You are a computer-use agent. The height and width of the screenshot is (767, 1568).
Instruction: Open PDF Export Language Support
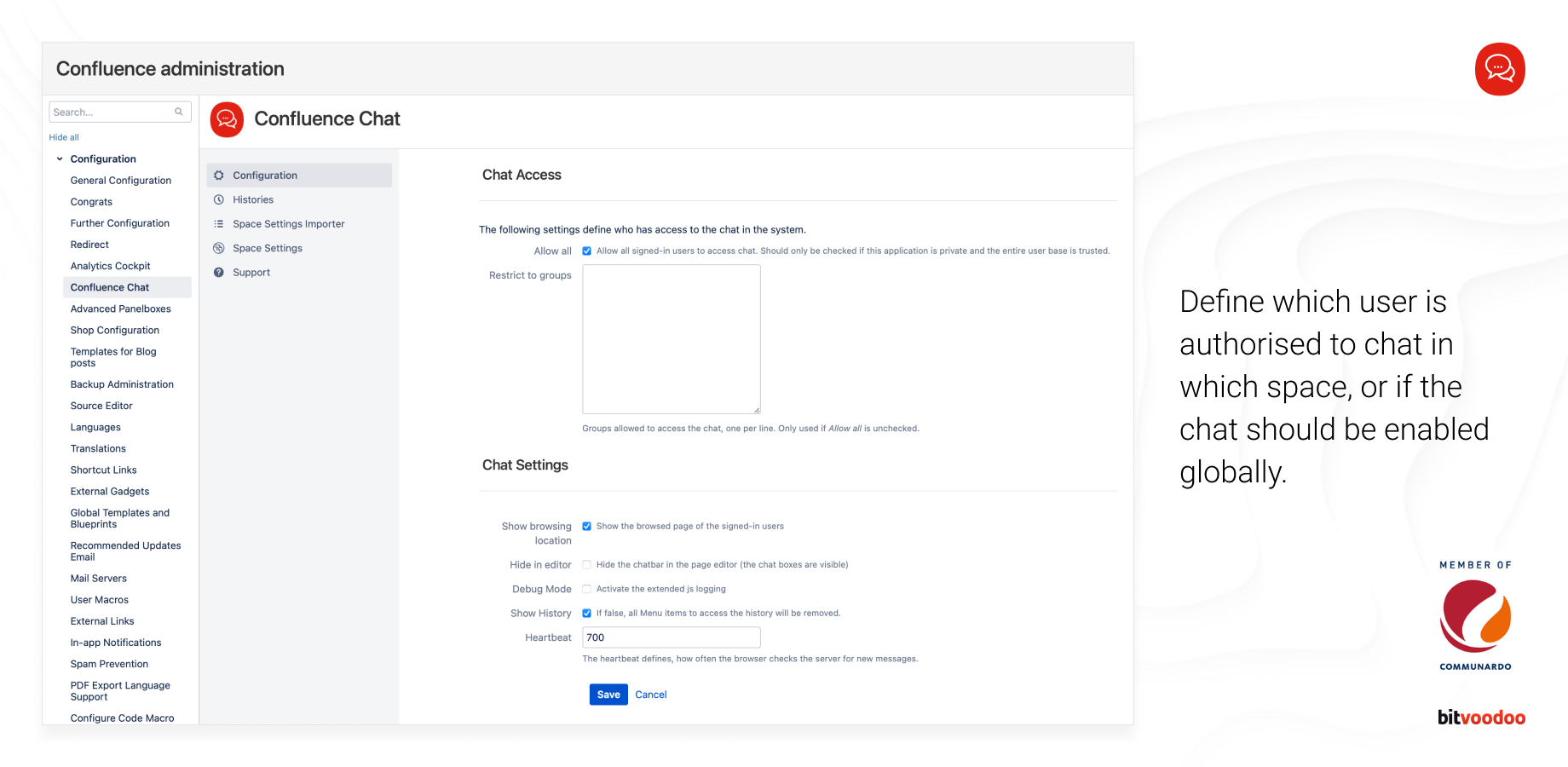(120, 691)
